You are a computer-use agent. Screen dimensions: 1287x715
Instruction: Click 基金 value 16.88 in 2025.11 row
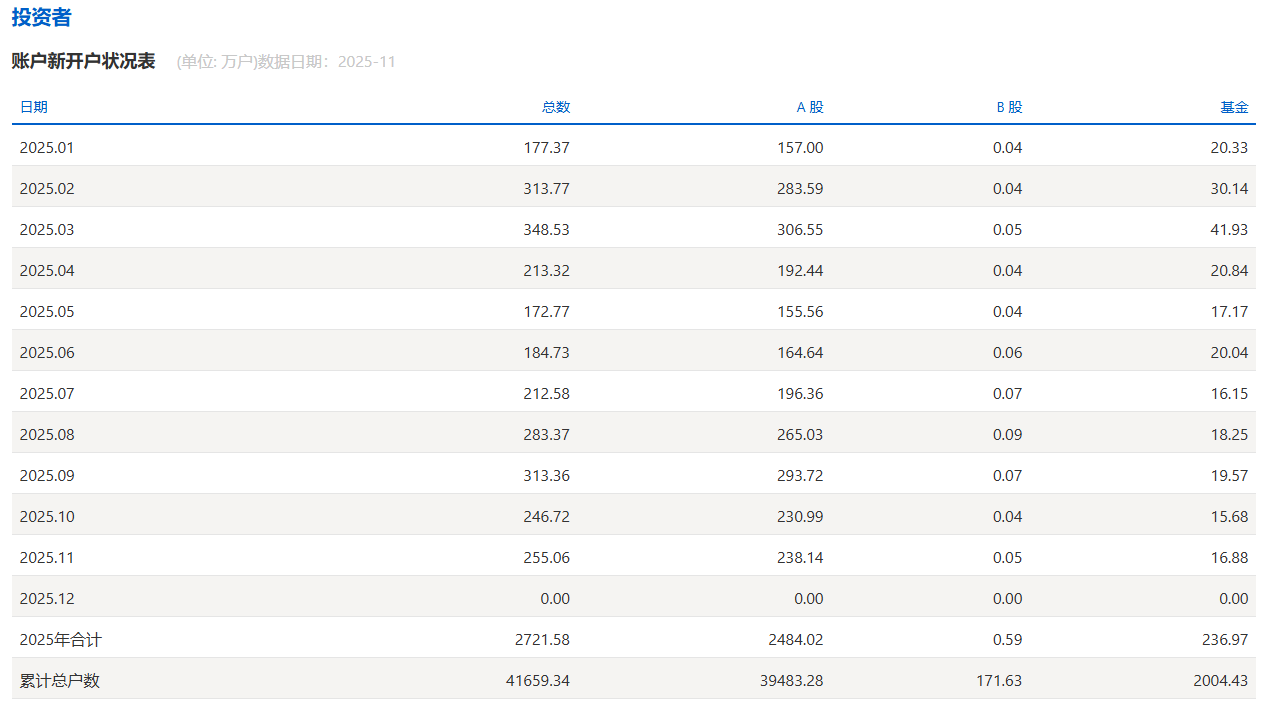tap(1229, 558)
